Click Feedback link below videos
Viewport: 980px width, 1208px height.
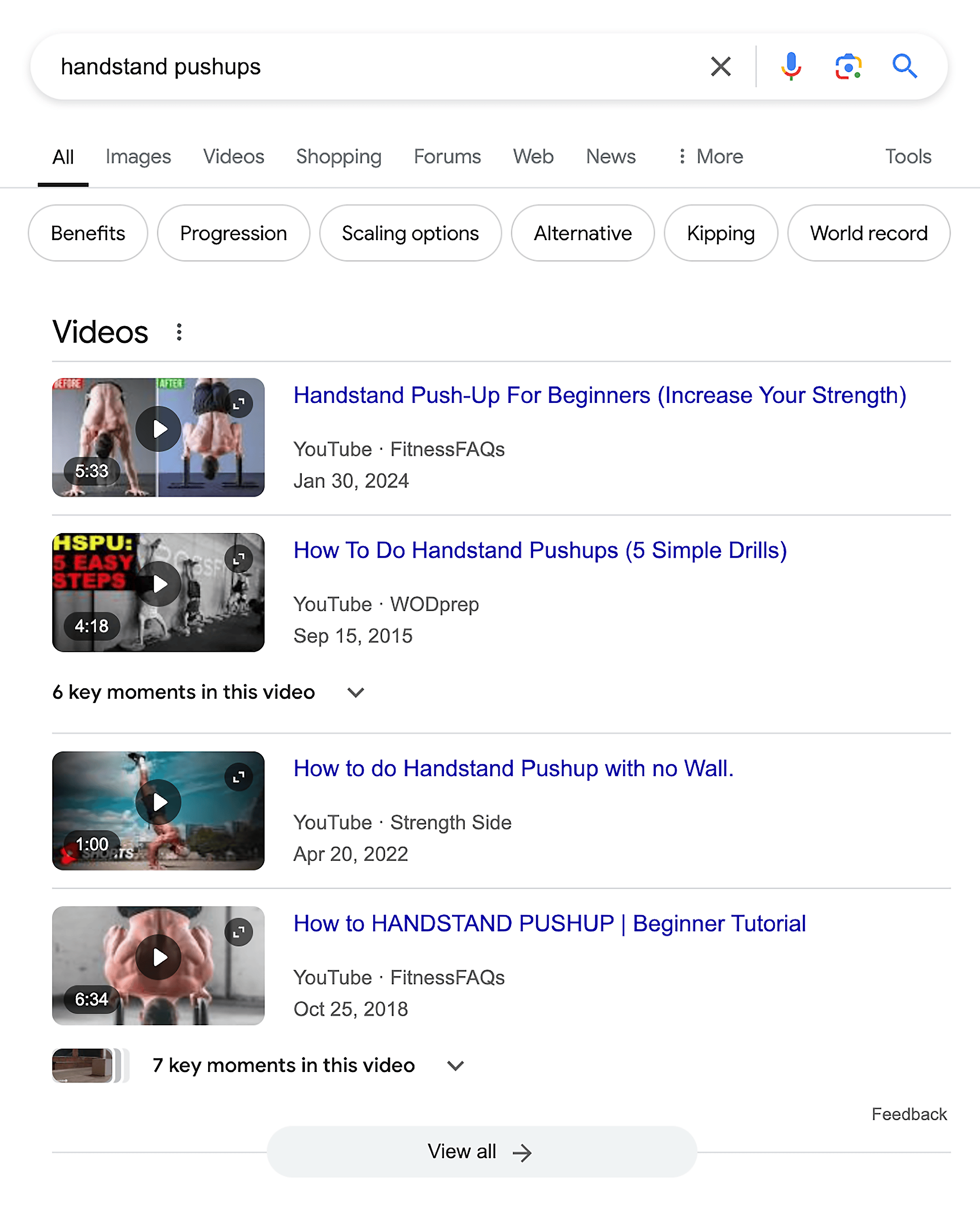pos(908,1114)
